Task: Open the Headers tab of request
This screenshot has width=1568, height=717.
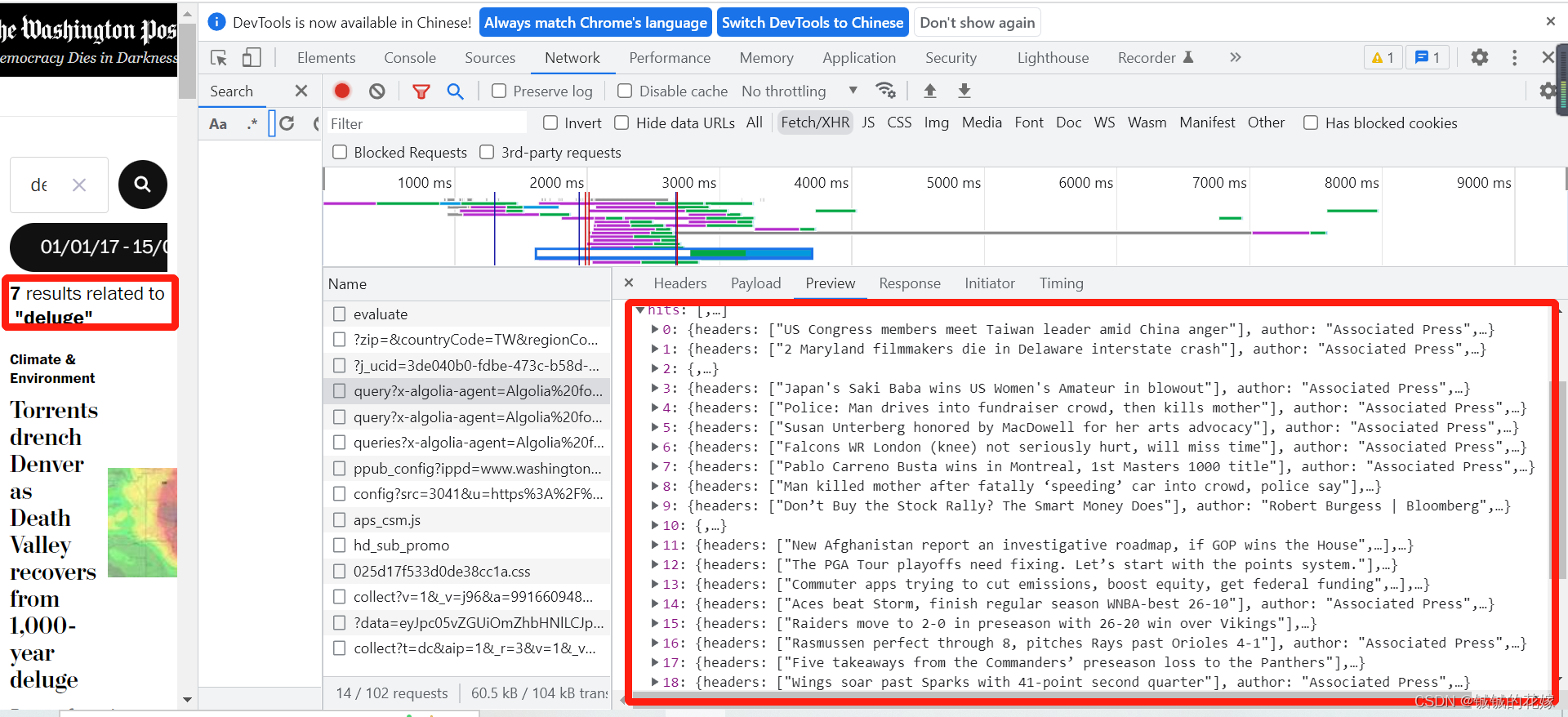Action: (x=680, y=283)
